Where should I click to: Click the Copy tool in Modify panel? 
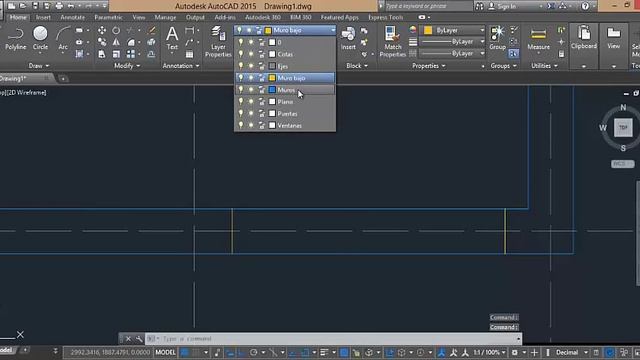(102, 42)
